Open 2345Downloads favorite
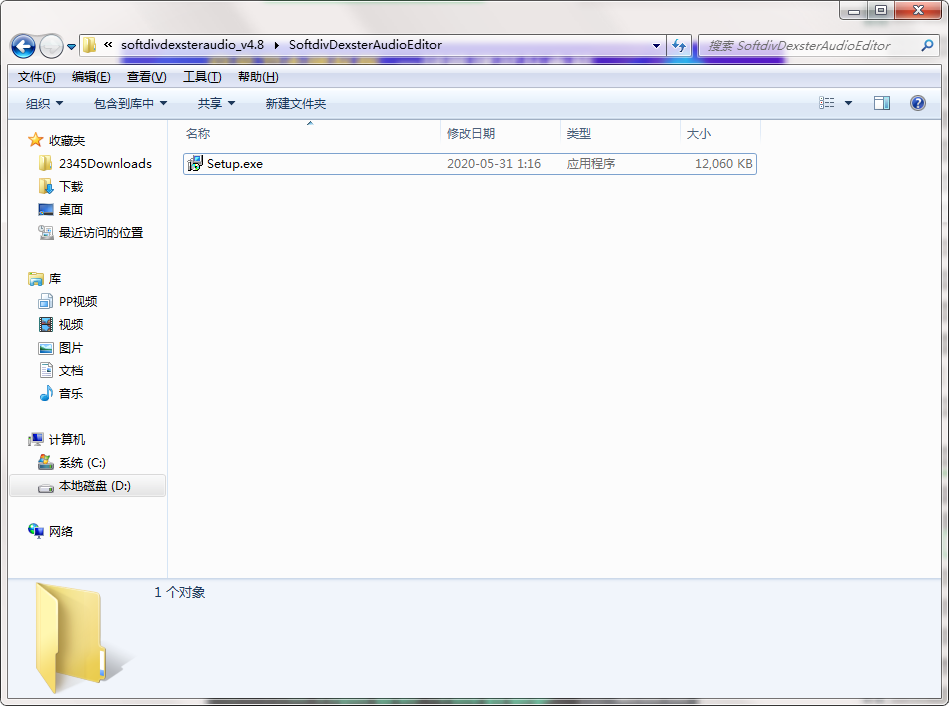 [105, 163]
